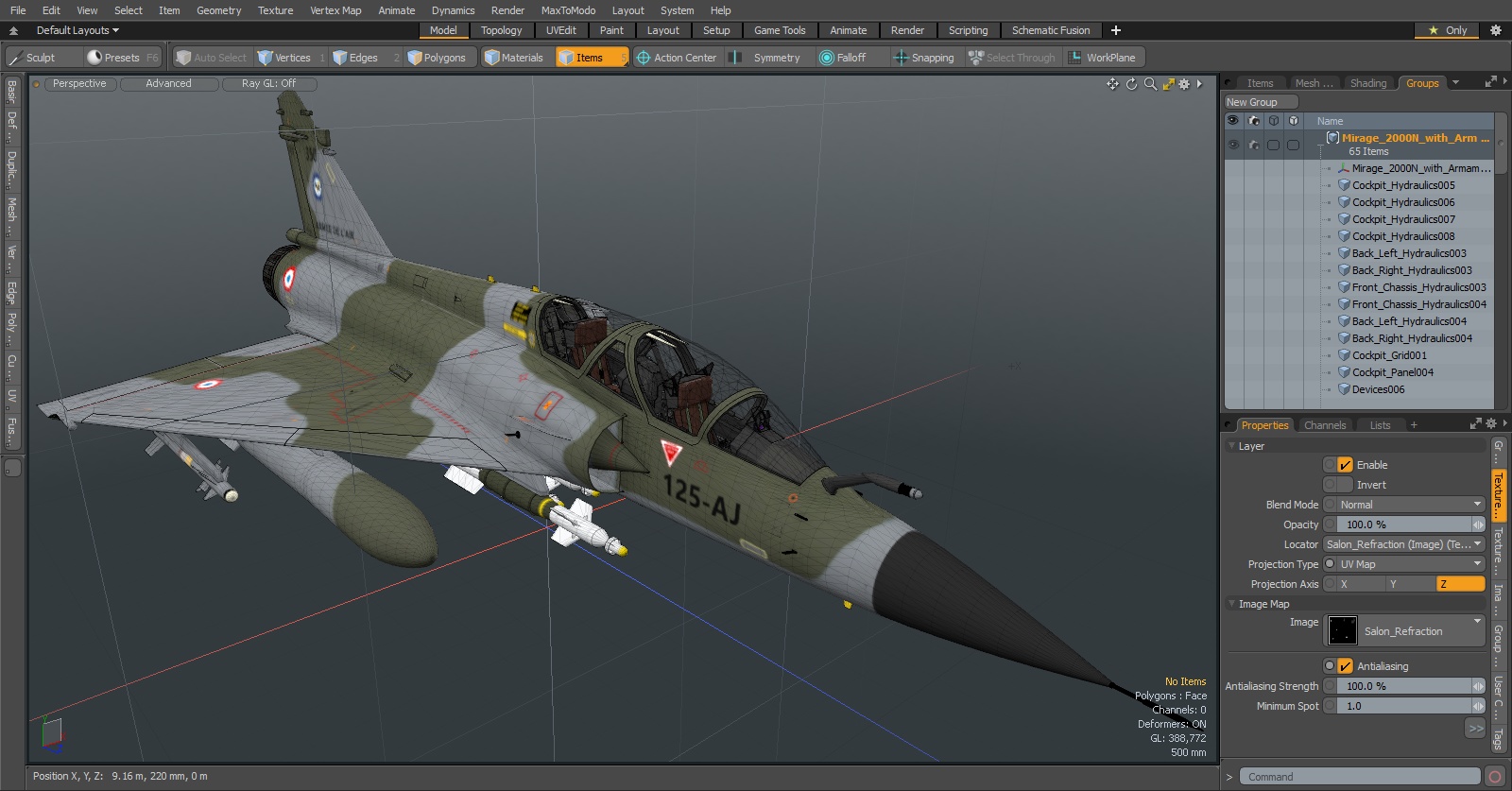Open the Projection Type dropdown
This screenshot has height=791, width=1512.
1411,564
